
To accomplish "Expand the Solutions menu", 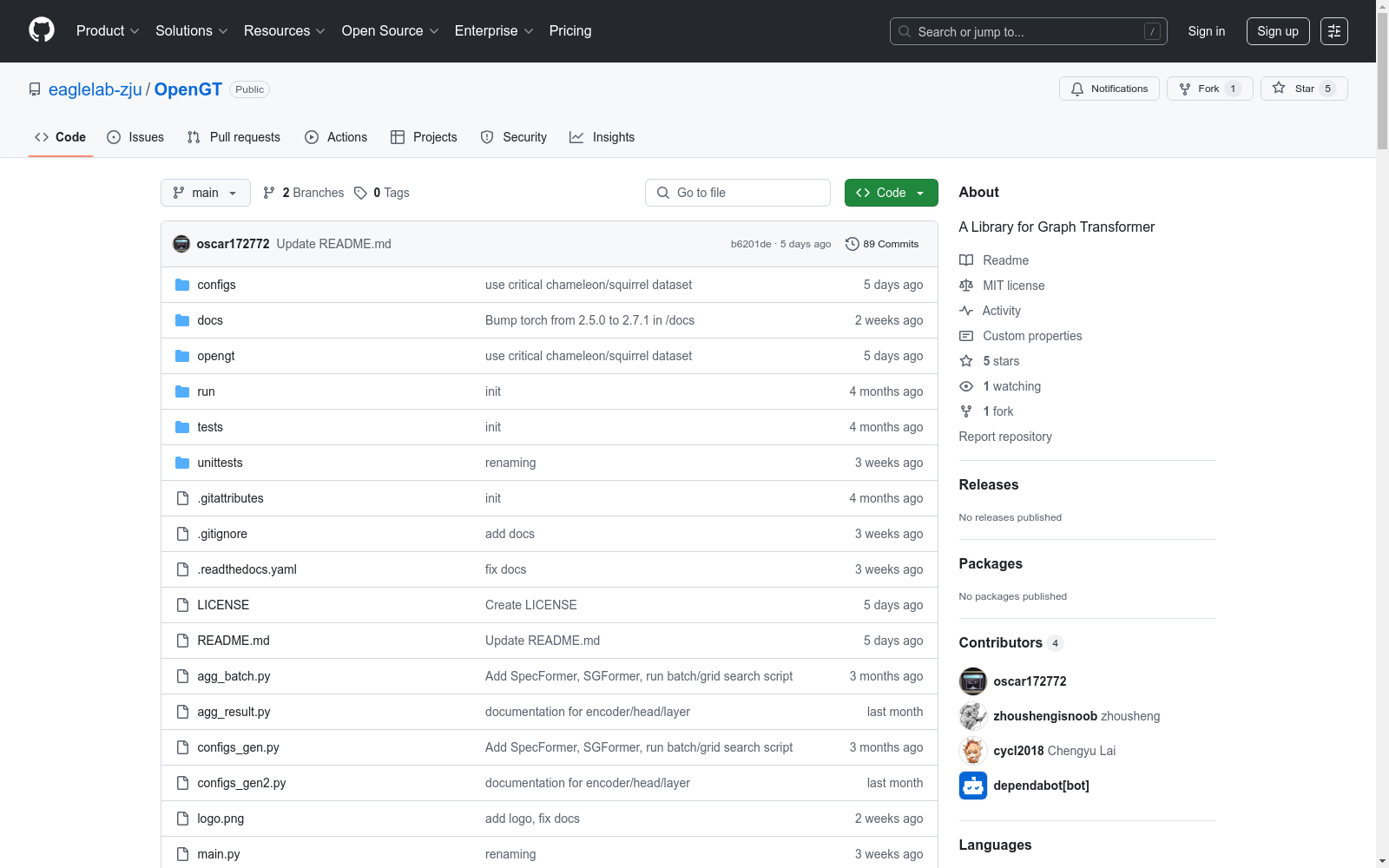I will 192,31.
